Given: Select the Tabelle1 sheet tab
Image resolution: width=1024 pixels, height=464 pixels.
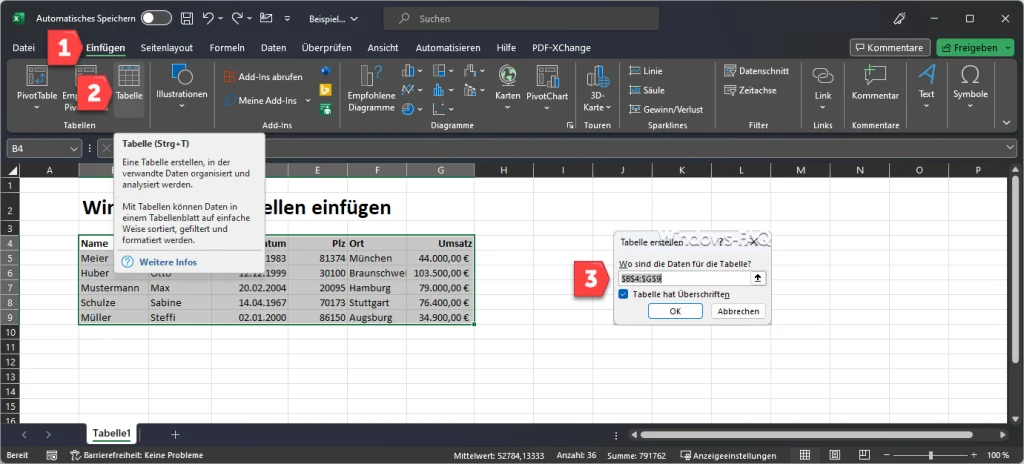Looking at the screenshot, I should pyautogui.click(x=112, y=433).
